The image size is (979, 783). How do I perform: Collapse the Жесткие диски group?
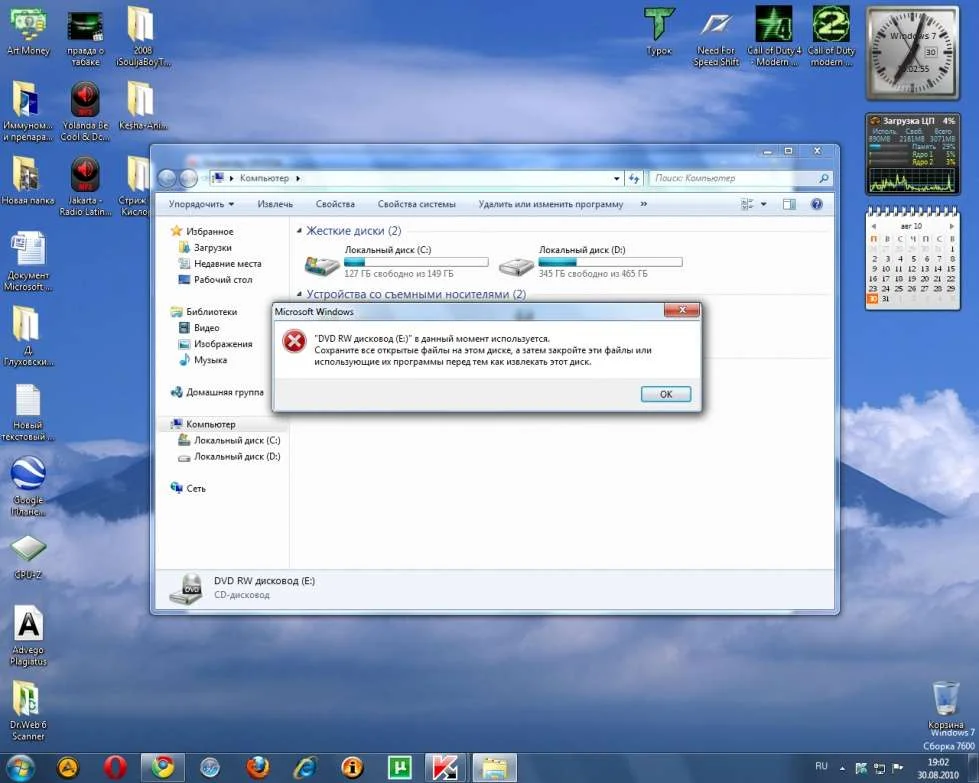point(300,231)
